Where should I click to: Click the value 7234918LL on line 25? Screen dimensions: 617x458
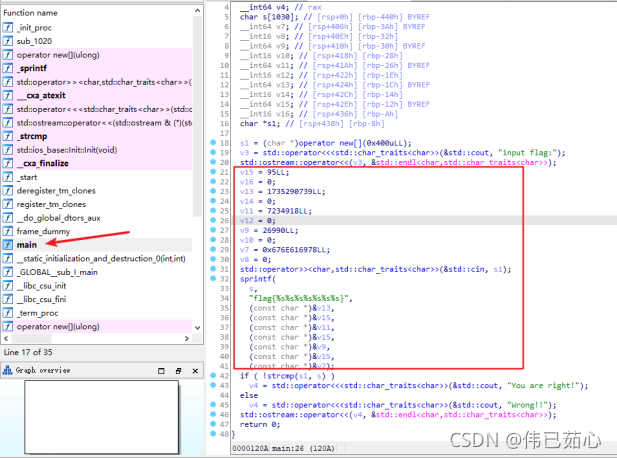coord(289,211)
